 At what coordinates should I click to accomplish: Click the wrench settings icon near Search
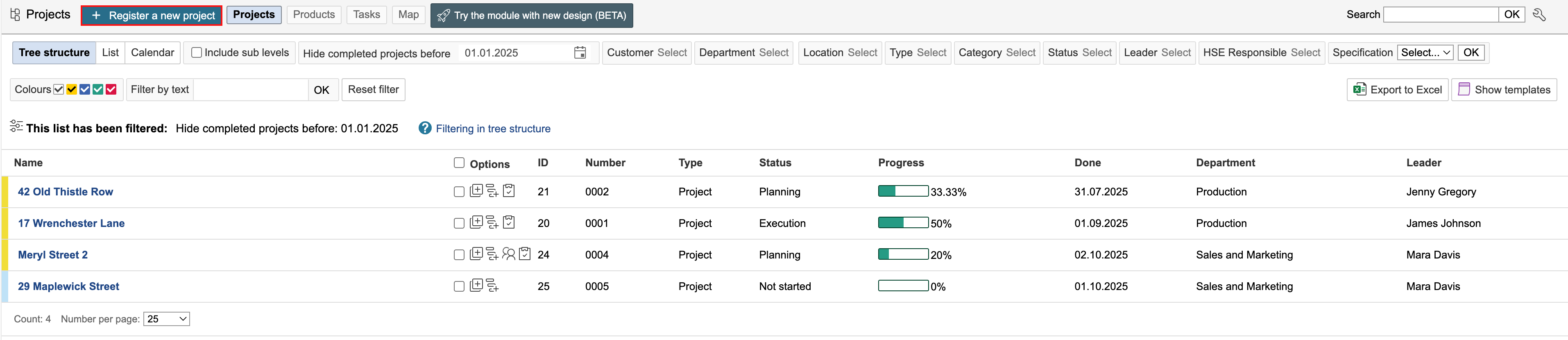[x=1539, y=15]
